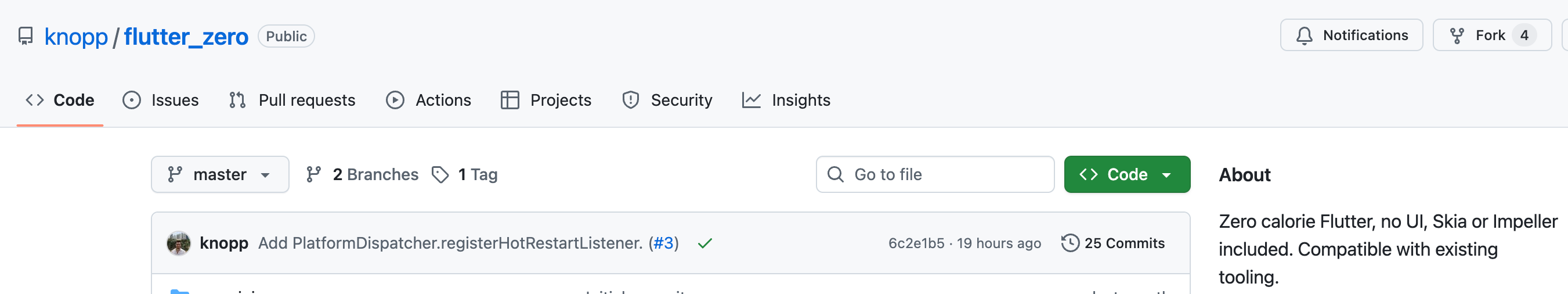The height and width of the screenshot is (294, 1568).
Task: Open the master branch dropdown
Action: pyautogui.click(x=220, y=175)
